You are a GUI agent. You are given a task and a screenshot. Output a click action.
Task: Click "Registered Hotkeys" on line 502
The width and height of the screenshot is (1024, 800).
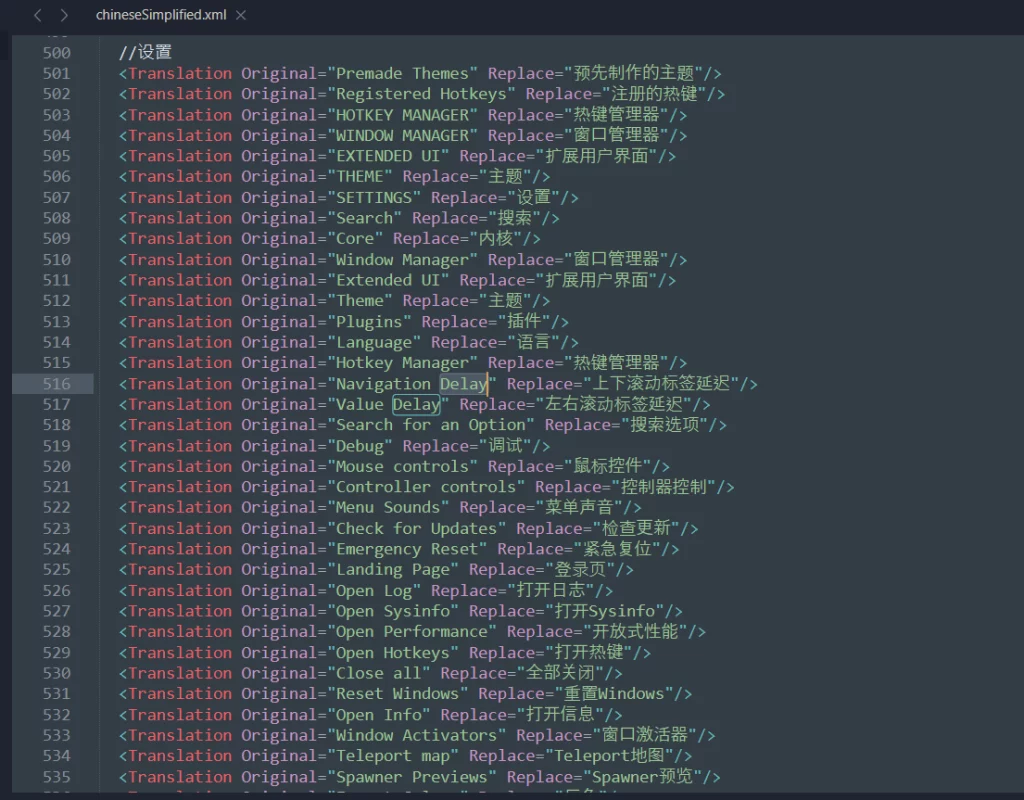(421, 94)
